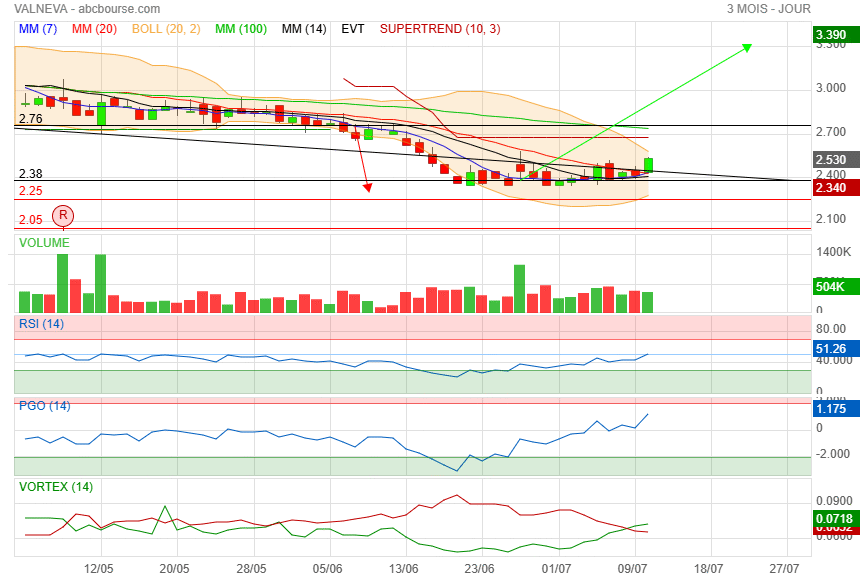Click the PGO (14) panel label
The image size is (860, 579).
click(44, 406)
